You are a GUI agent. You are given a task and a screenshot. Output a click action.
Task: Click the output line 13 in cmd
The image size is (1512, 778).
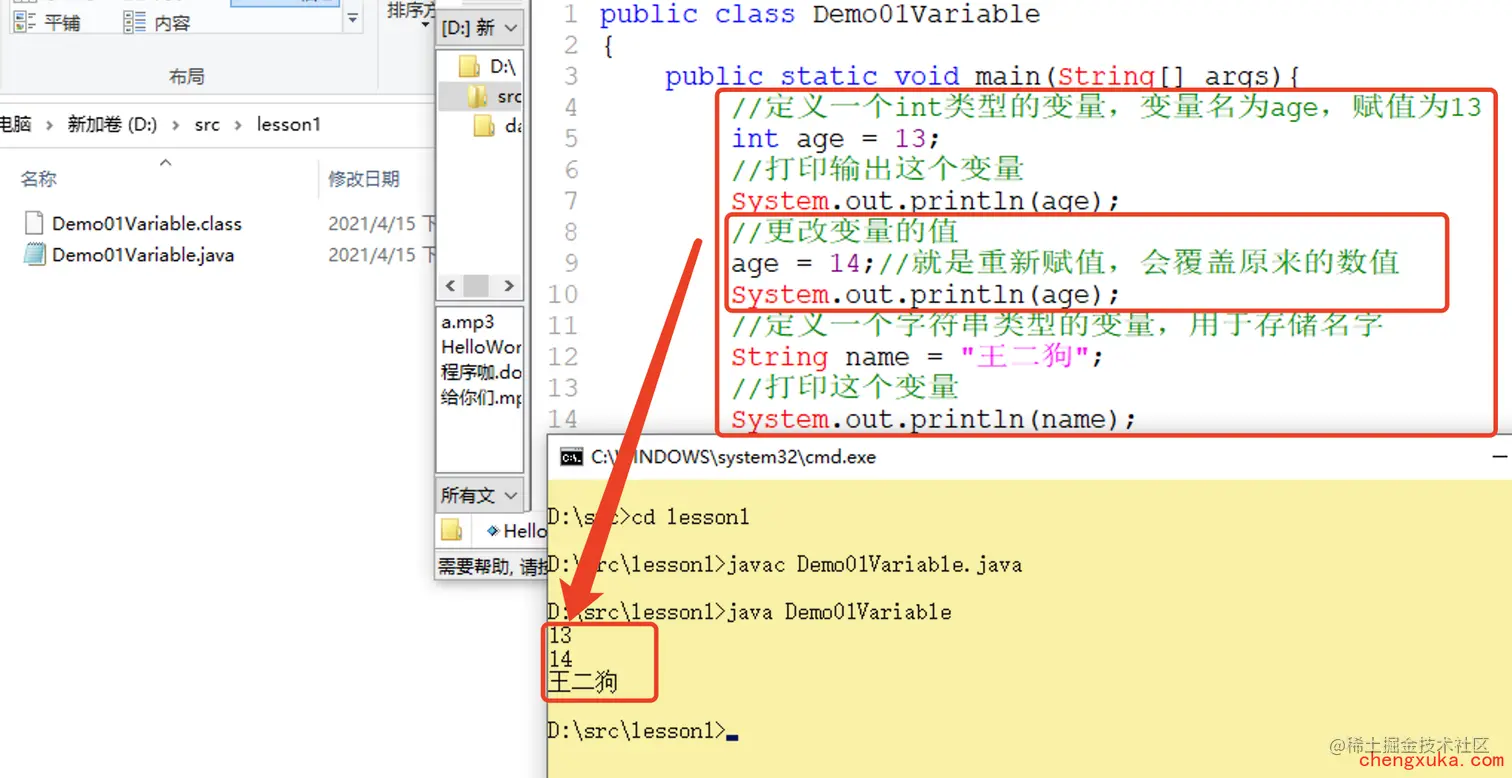[x=560, y=636]
